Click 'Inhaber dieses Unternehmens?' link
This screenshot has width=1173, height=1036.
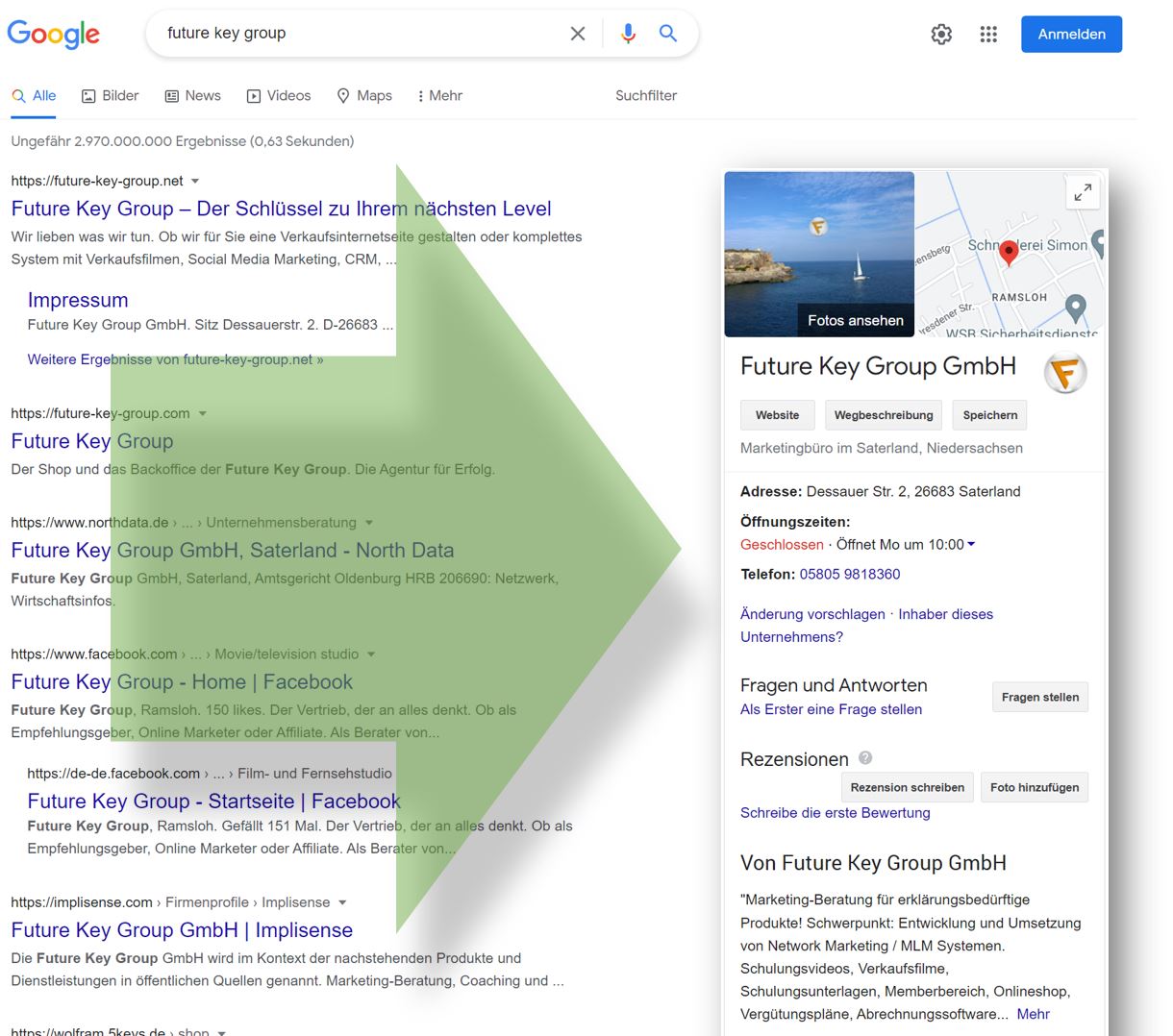[866, 626]
